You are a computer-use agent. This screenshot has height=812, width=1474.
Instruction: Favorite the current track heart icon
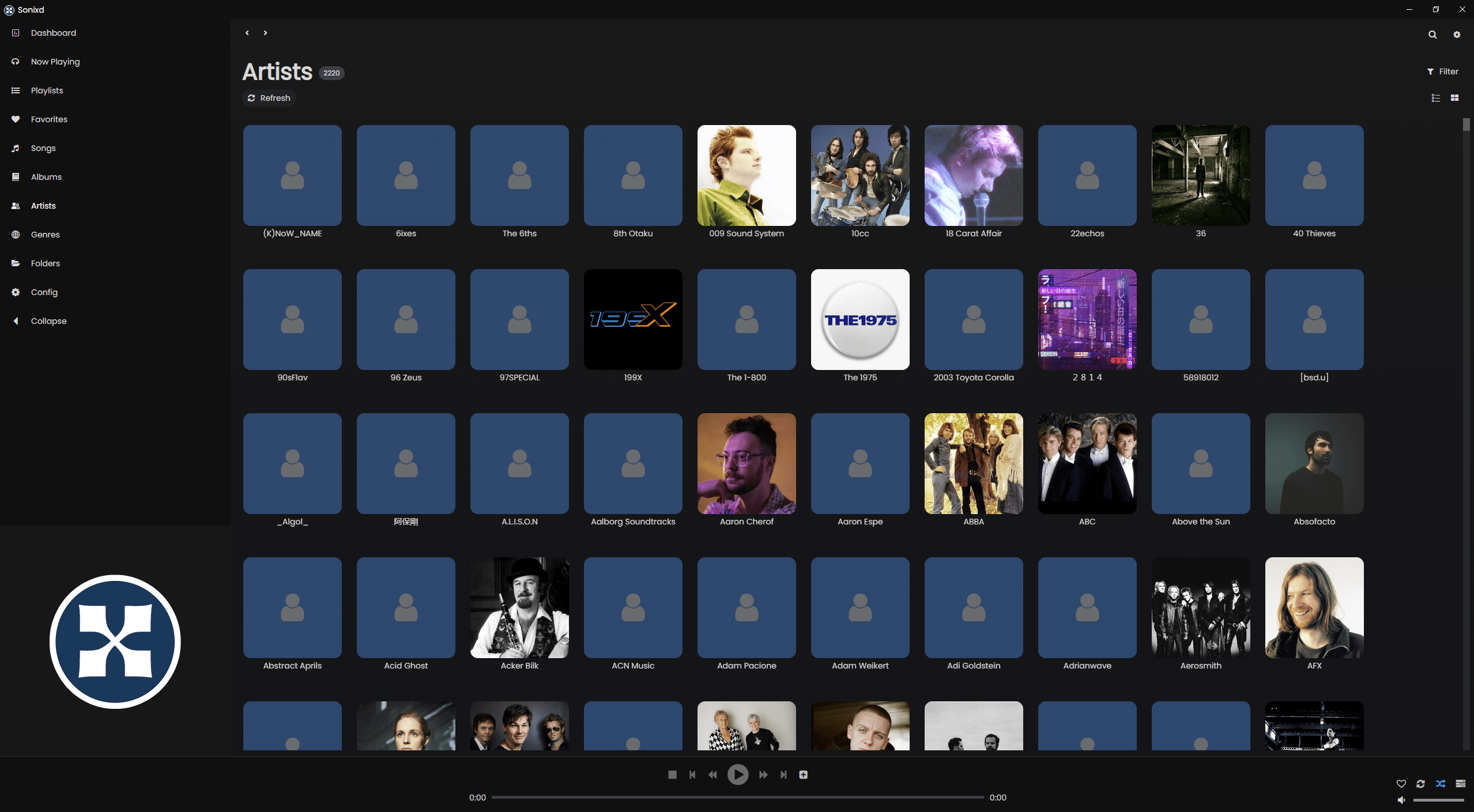(x=1401, y=784)
